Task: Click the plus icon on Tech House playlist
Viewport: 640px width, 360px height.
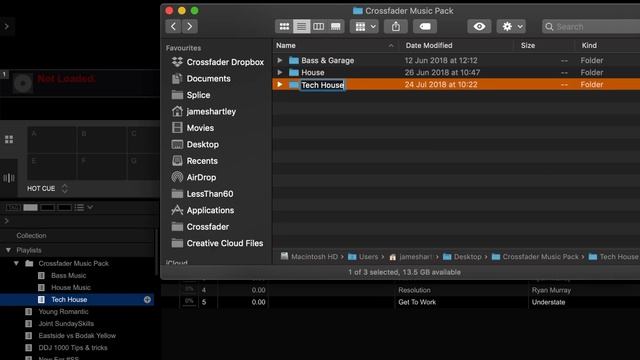Action: click(x=147, y=300)
